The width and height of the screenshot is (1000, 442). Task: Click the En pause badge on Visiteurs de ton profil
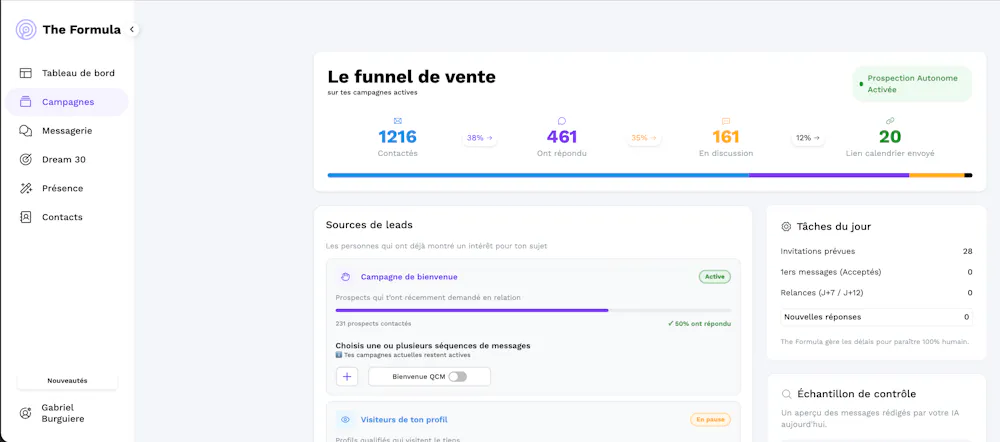pyautogui.click(x=710, y=420)
